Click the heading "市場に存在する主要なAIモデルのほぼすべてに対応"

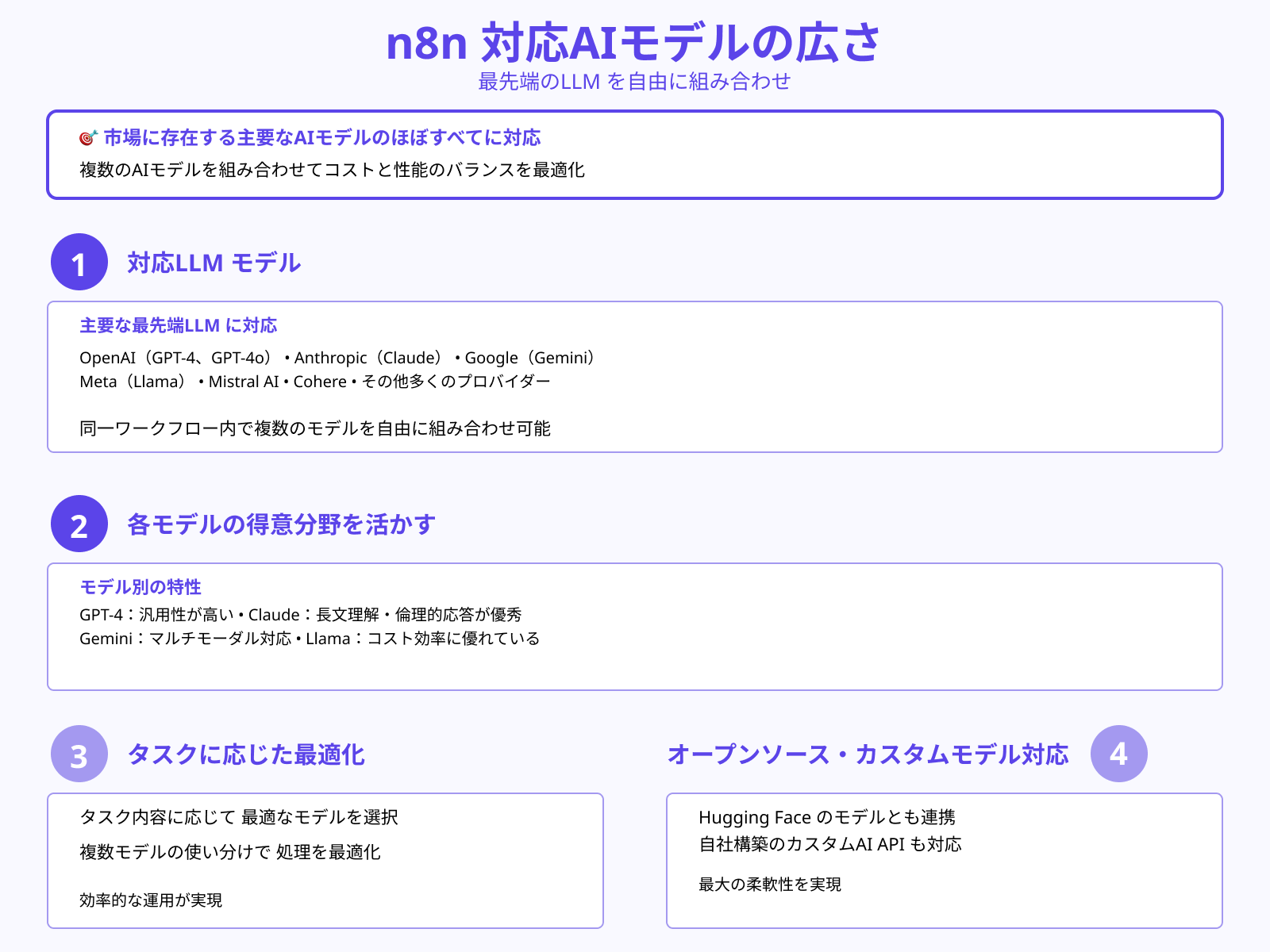point(322,138)
